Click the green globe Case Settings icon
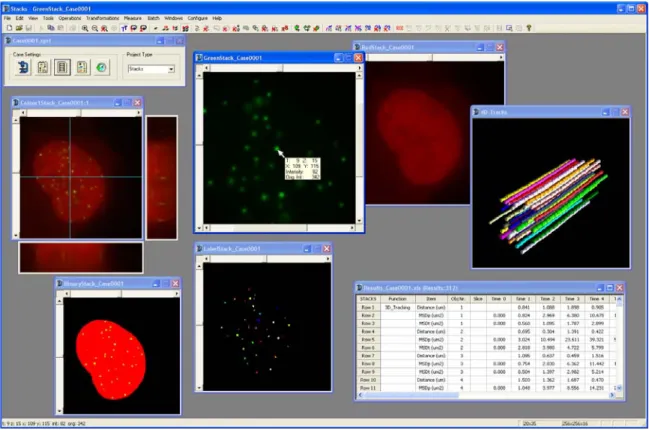 click(101, 67)
